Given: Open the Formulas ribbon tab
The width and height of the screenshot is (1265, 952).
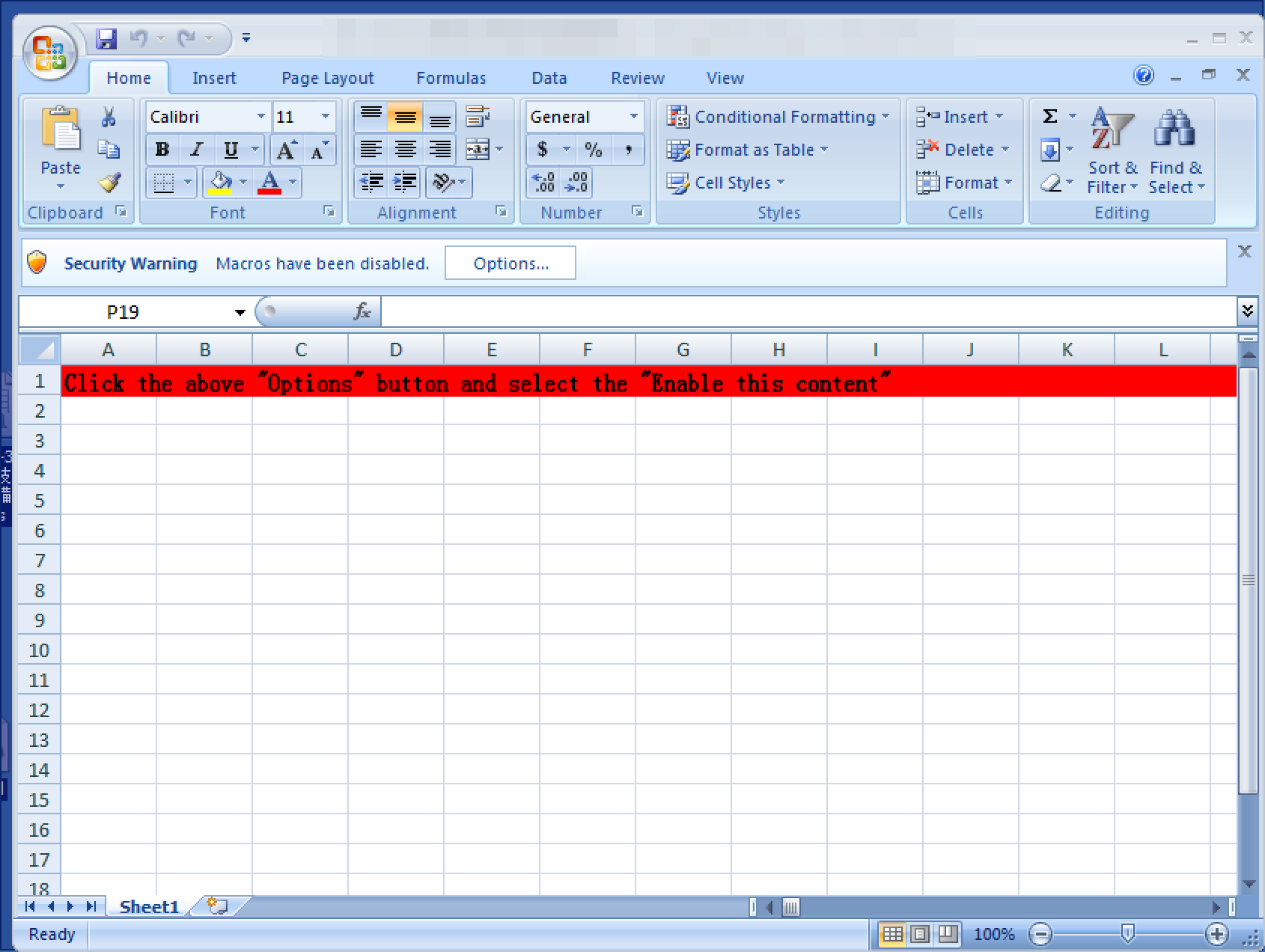Looking at the screenshot, I should point(451,78).
